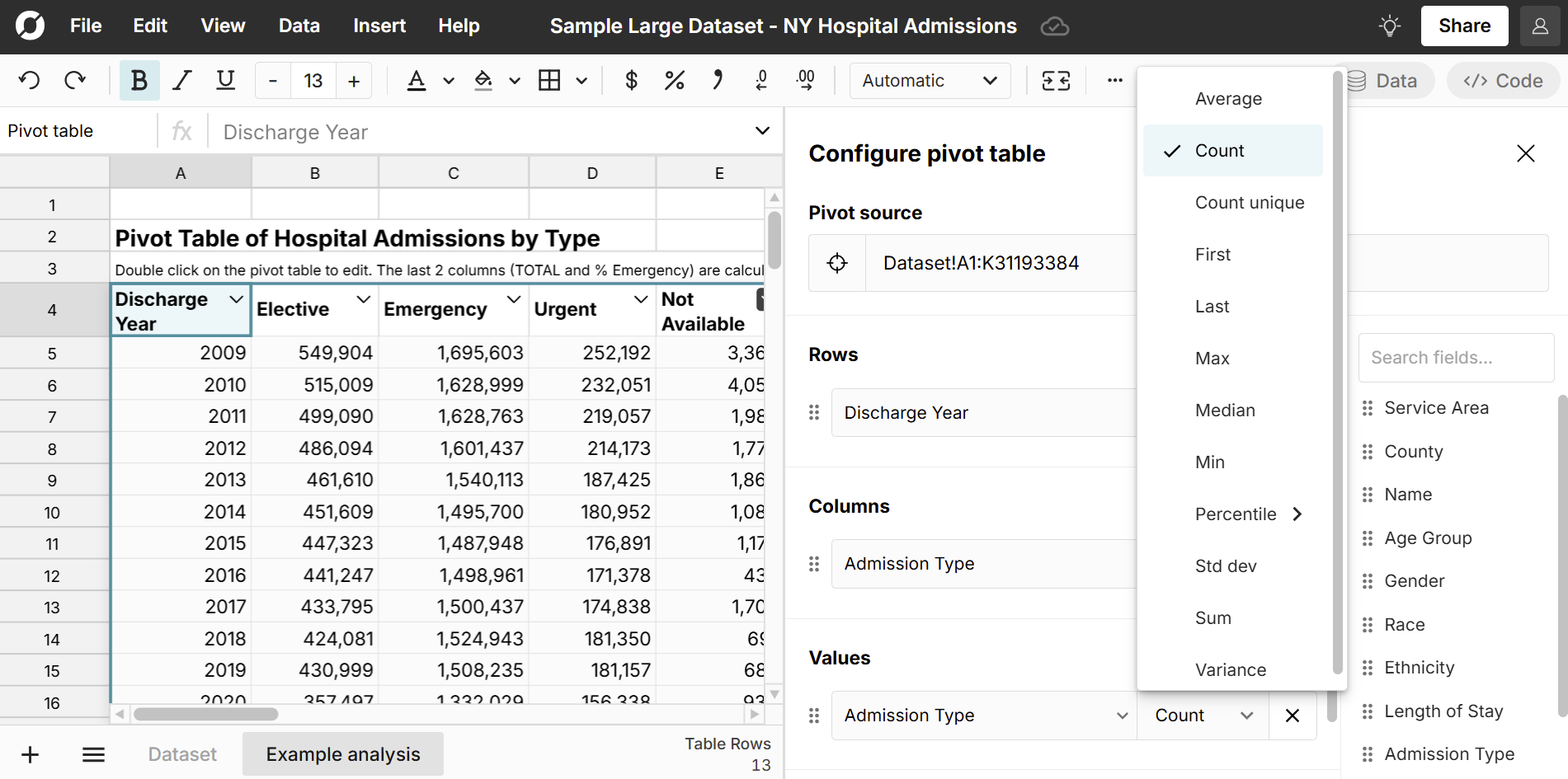Click the Share button
The height and width of the screenshot is (779, 1568).
click(1464, 26)
